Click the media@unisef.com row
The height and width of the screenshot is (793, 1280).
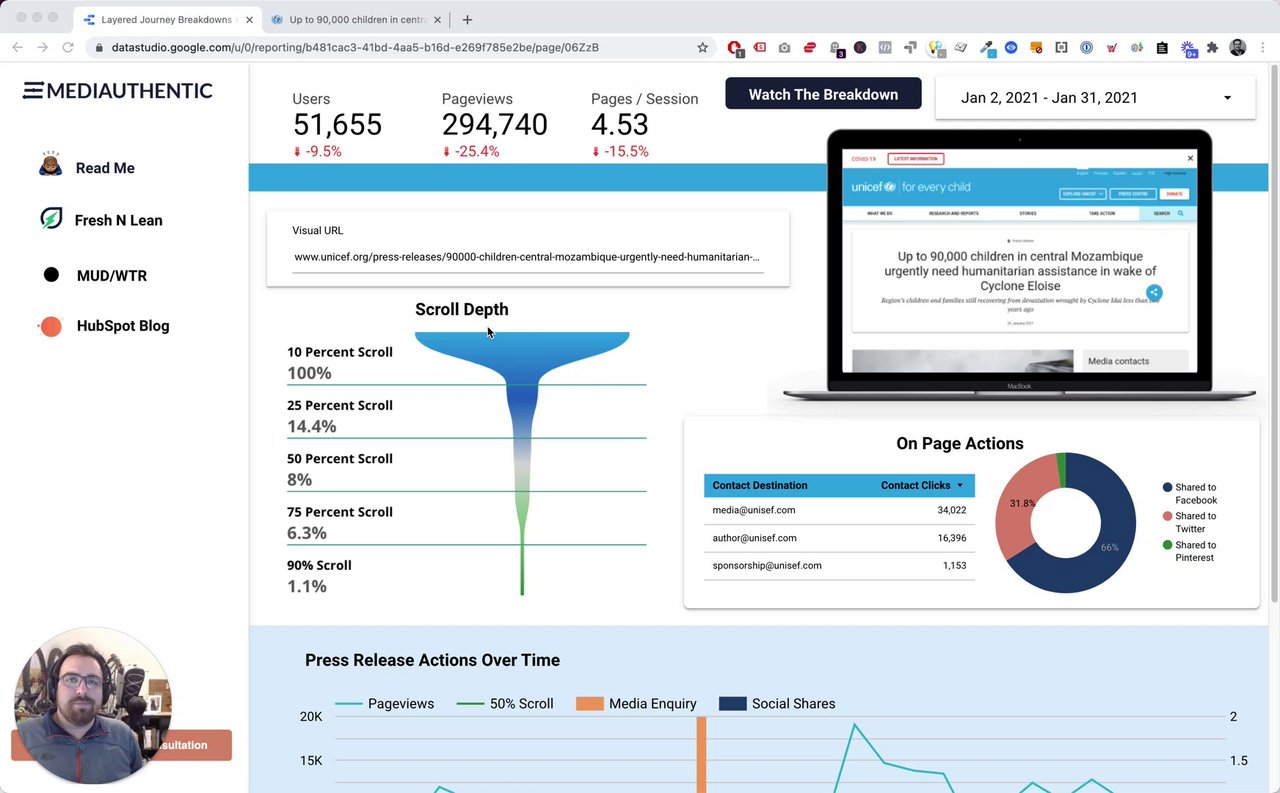click(839, 510)
